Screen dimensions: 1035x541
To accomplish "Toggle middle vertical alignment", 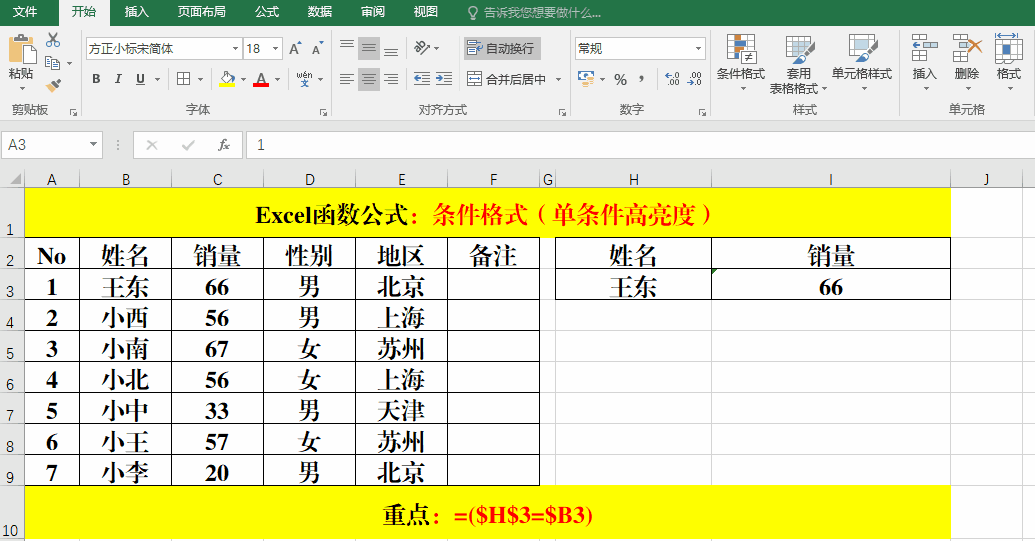I will (x=369, y=48).
